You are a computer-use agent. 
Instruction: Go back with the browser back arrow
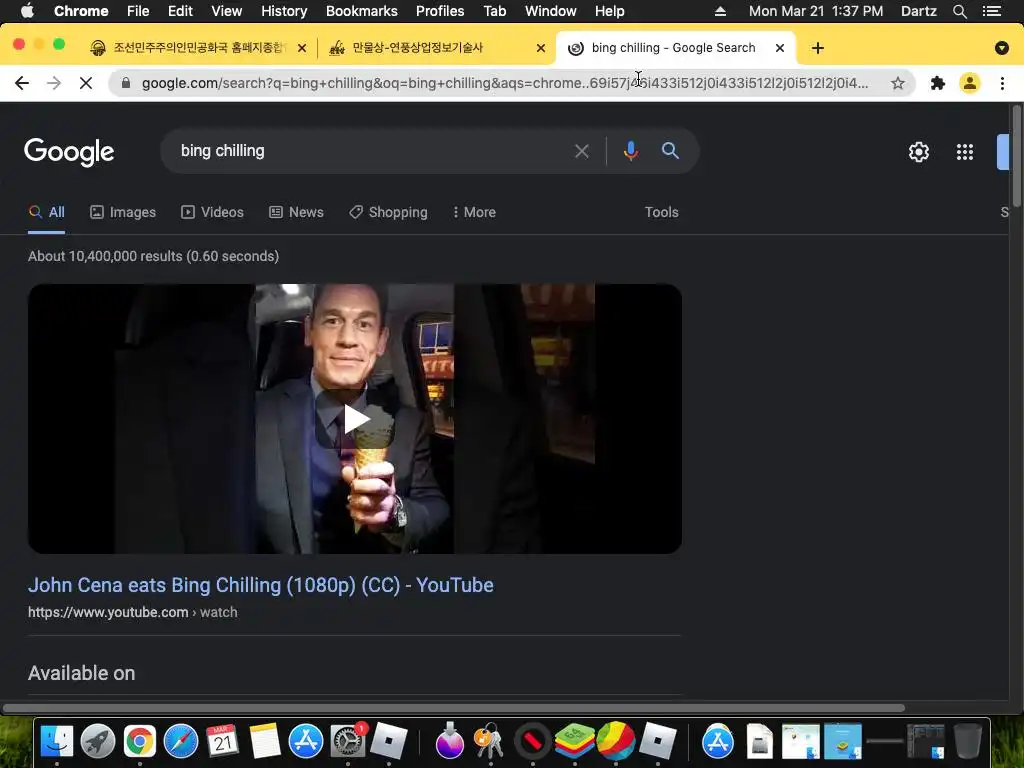click(x=22, y=83)
